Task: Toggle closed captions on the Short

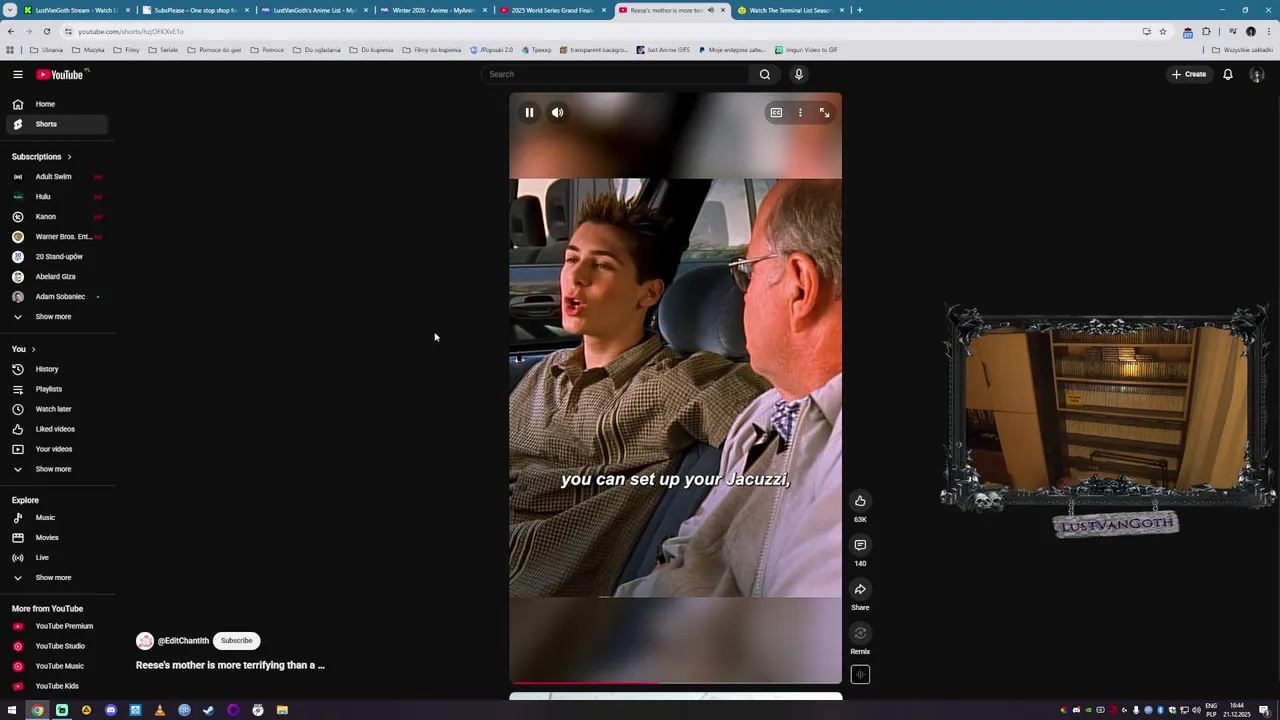Action: point(776,113)
